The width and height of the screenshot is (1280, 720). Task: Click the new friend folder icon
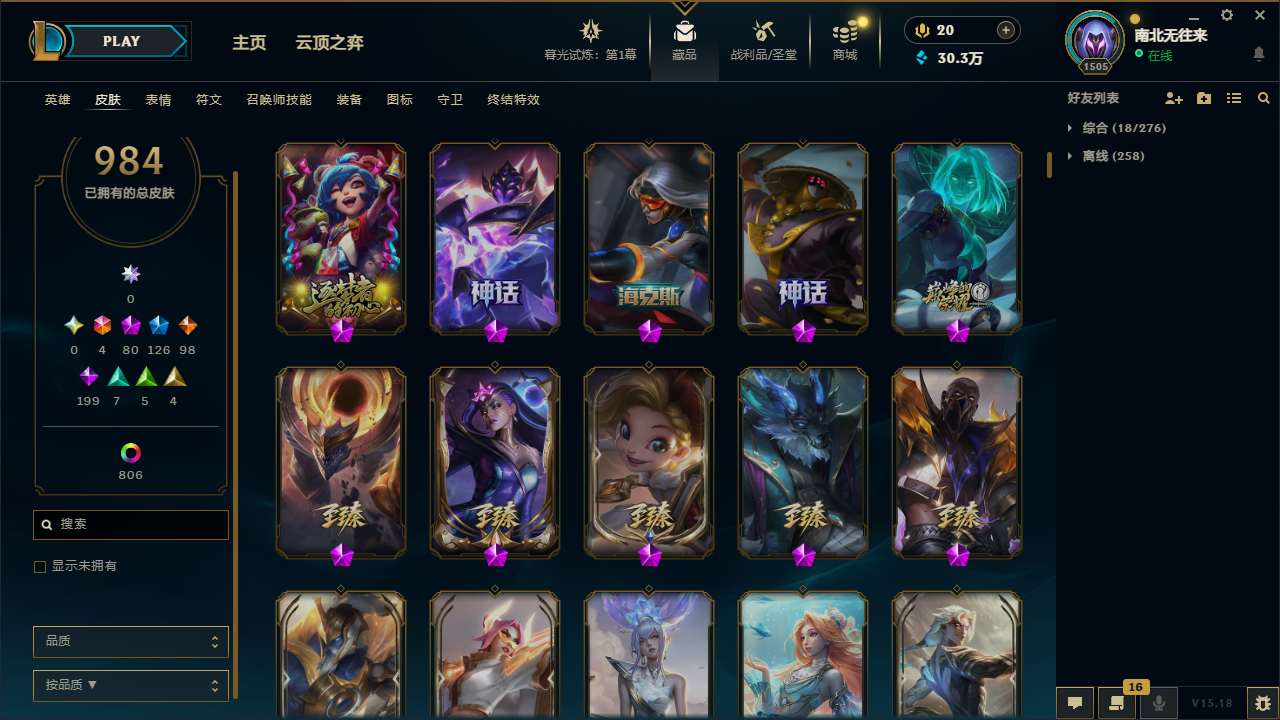pyautogui.click(x=1204, y=98)
